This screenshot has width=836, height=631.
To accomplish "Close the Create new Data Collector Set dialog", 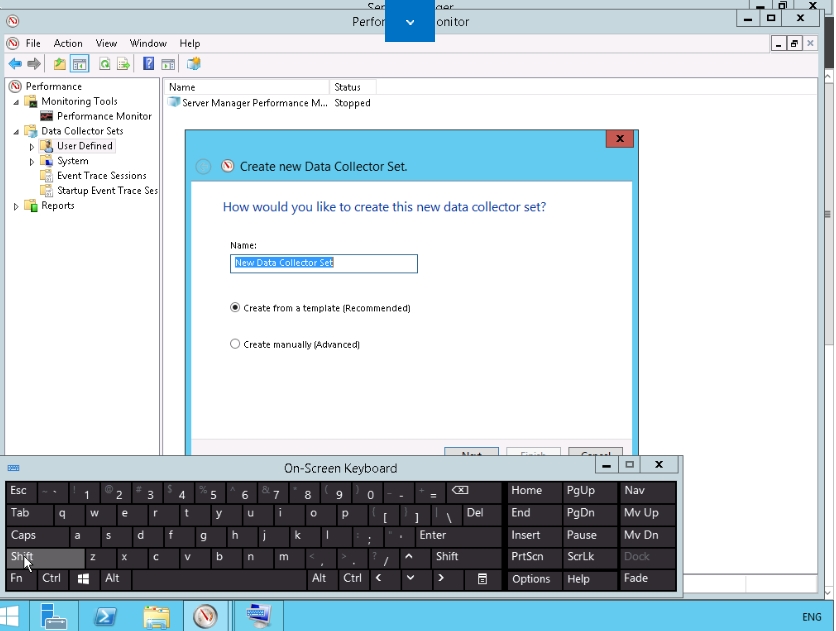I will 620,139.
